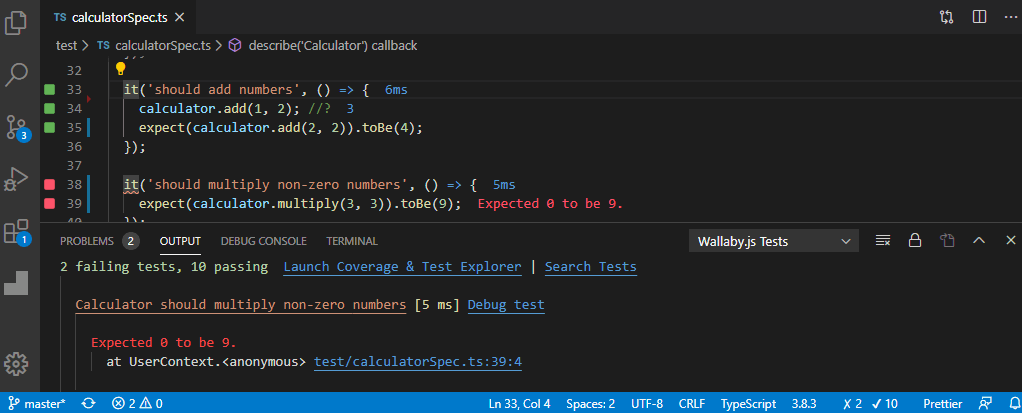Open Source Control with 3 changes
The width and height of the screenshot is (1022, 413).
(17, 127)
